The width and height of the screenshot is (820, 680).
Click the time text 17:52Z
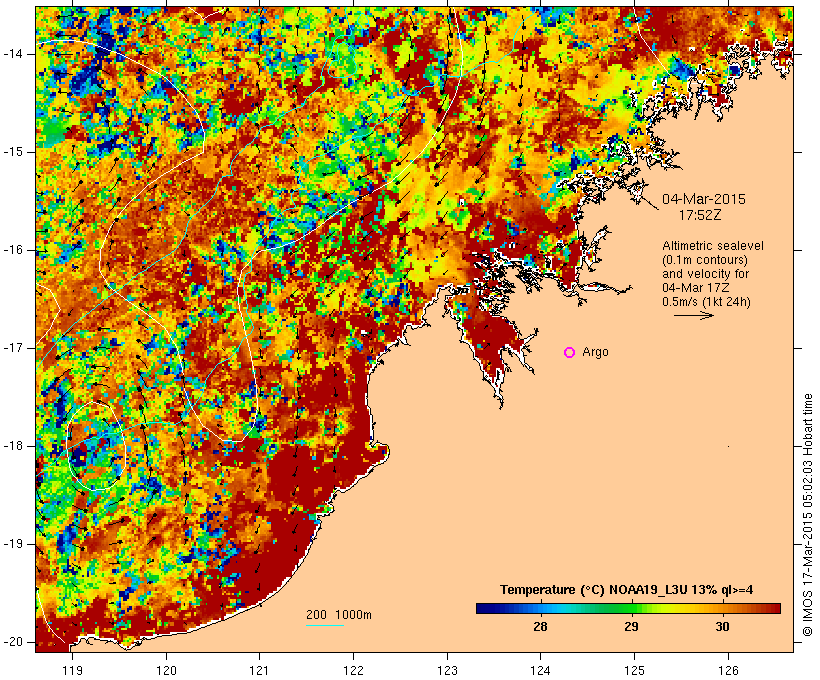pyautogui.click(x=700, y=215)
